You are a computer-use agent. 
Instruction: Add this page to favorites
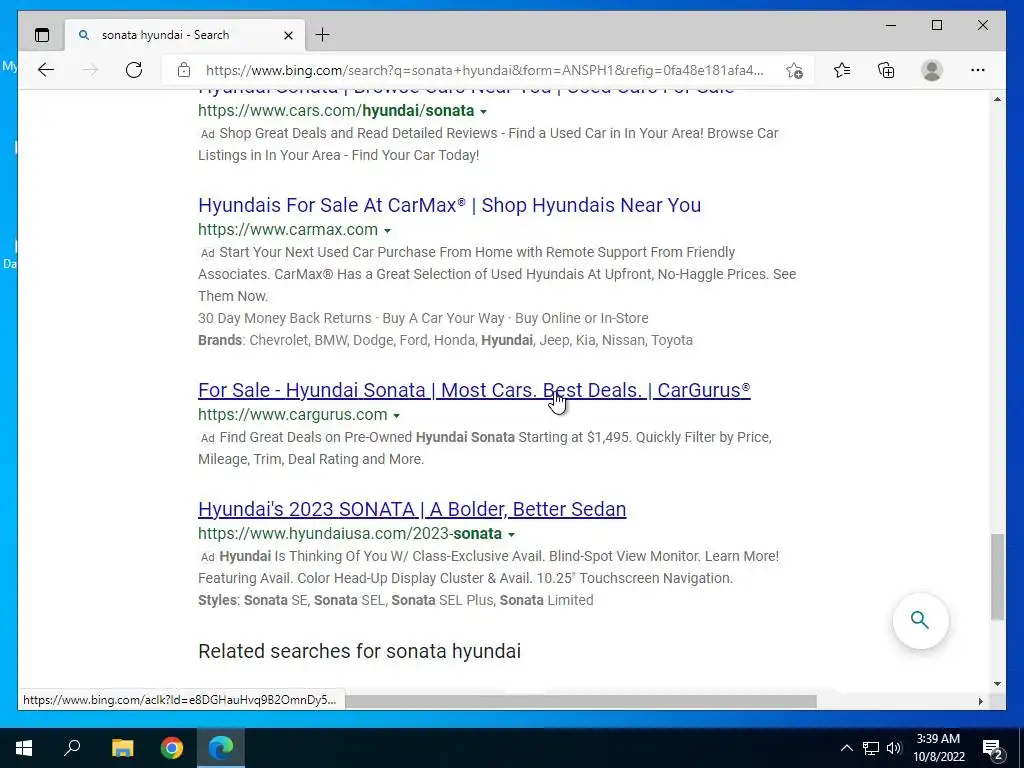pyautogui.click(x=794, y=70)
